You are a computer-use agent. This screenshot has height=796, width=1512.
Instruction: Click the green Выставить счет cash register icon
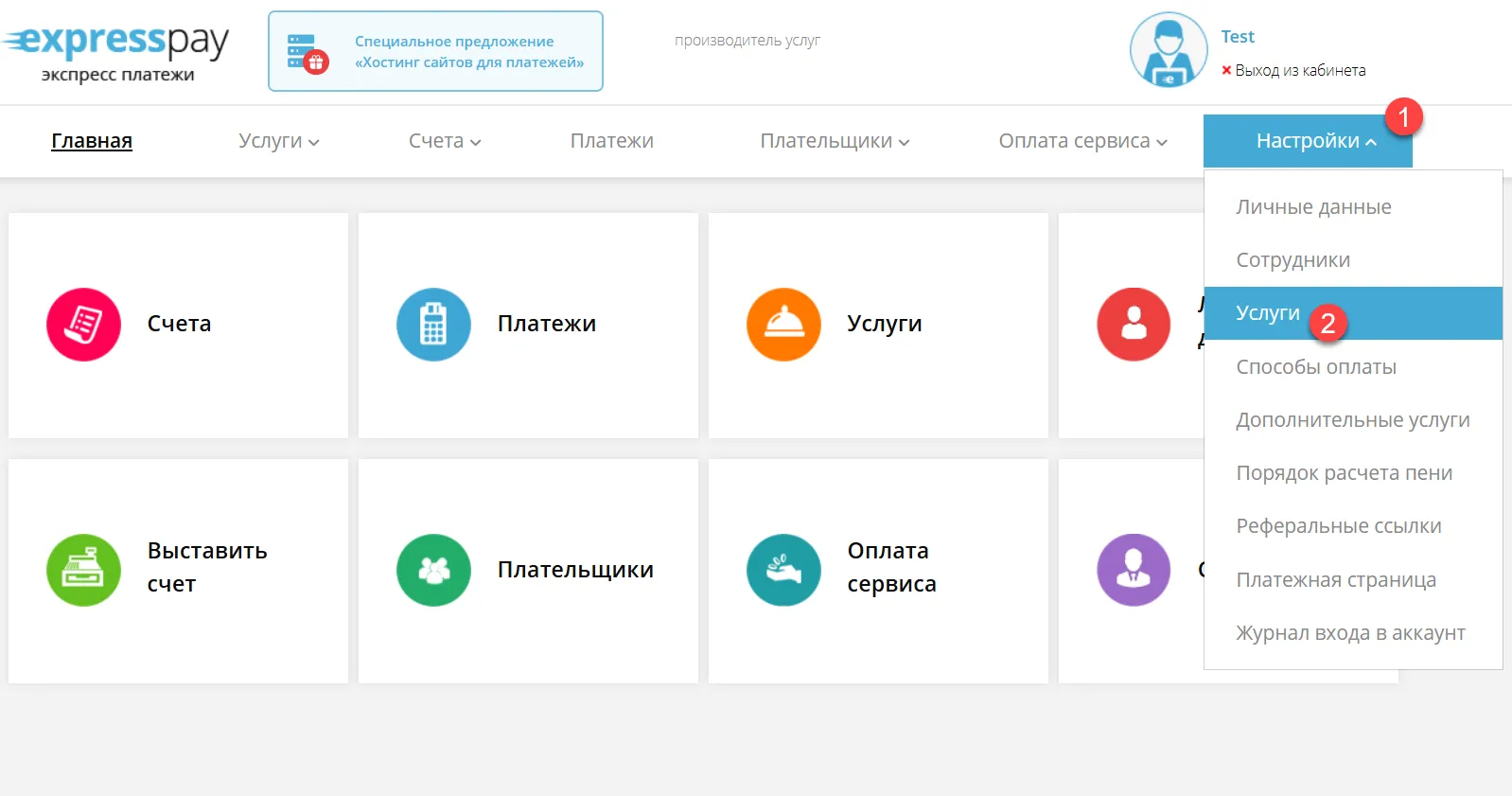tap(83, 570)
